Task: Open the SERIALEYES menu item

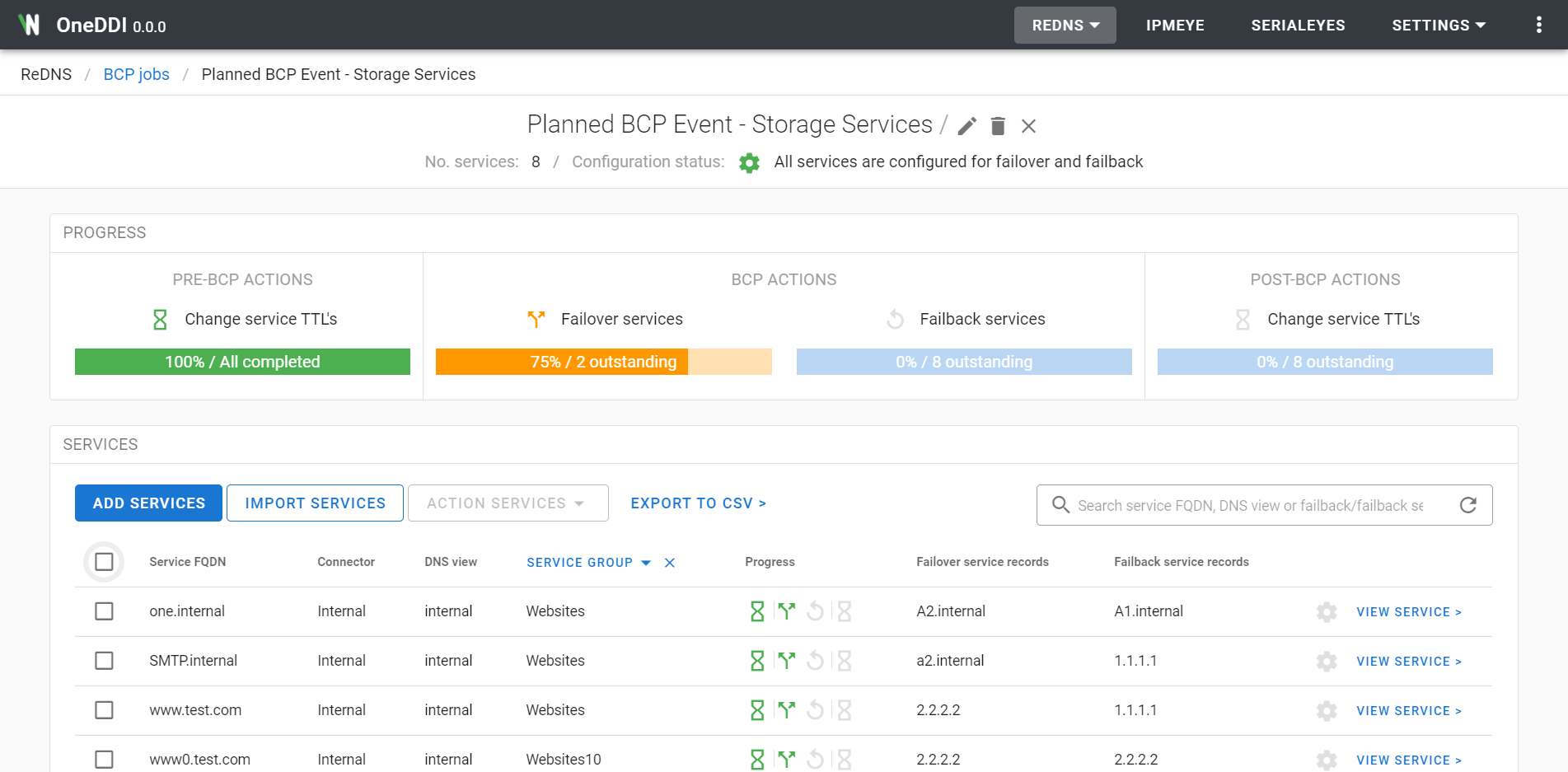Action: [x=1298, y=25]
